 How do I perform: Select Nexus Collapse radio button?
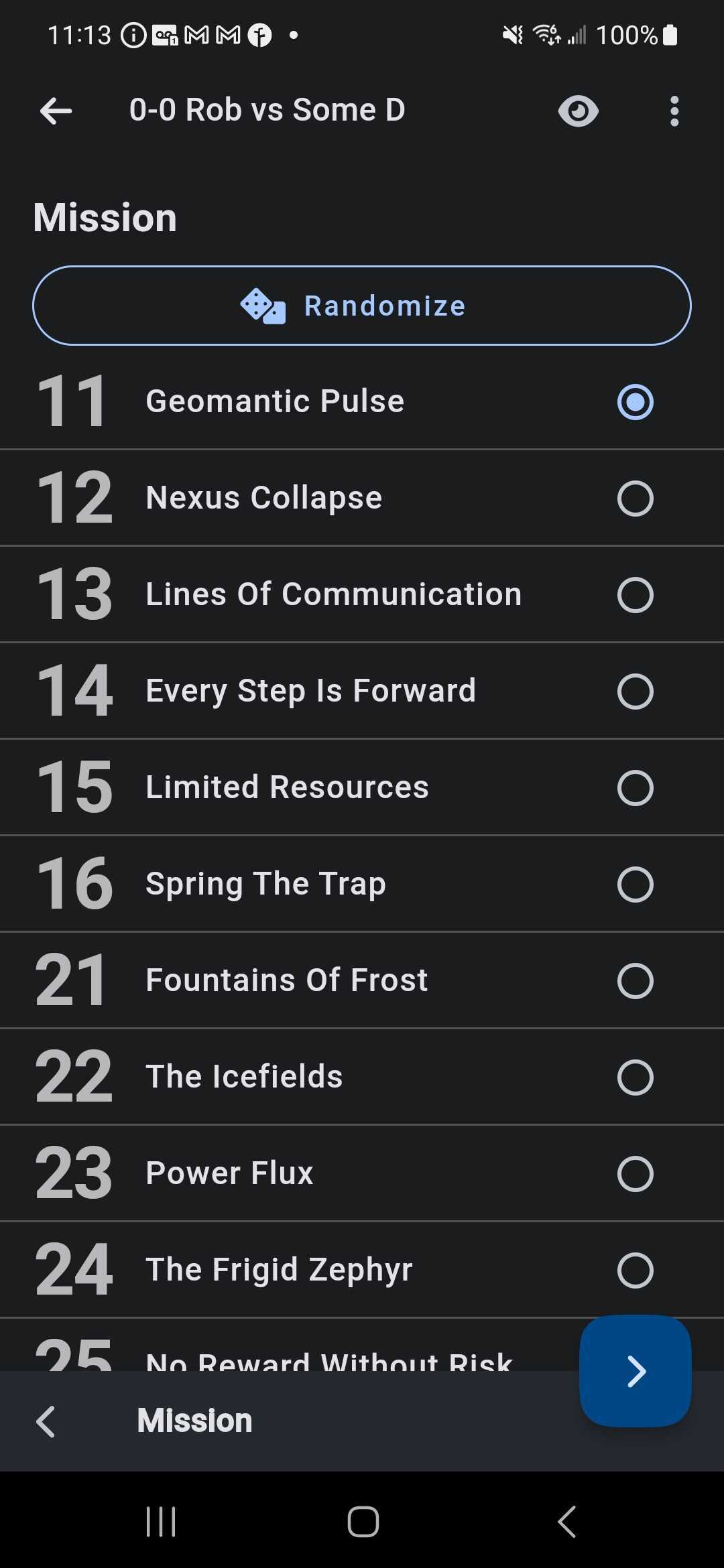(x=635, y=499)
